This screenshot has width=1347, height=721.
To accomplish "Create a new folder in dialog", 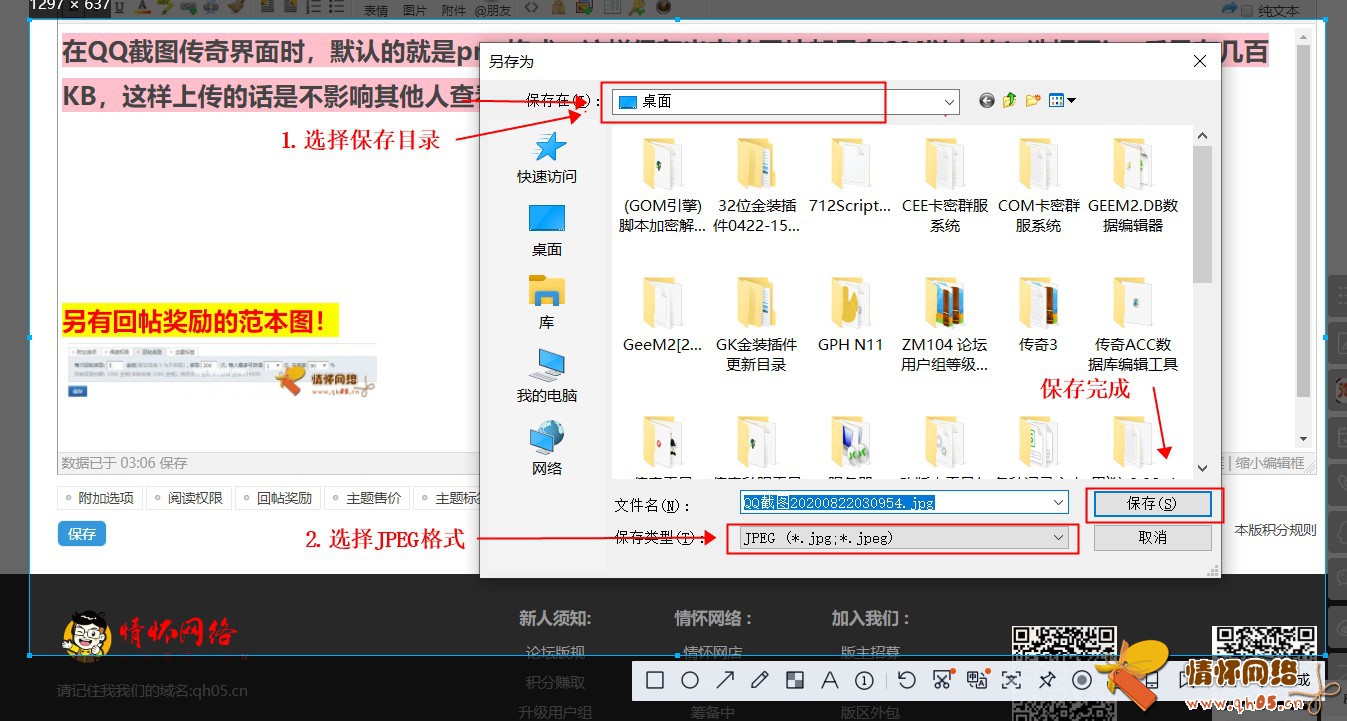I will 1033,101.
